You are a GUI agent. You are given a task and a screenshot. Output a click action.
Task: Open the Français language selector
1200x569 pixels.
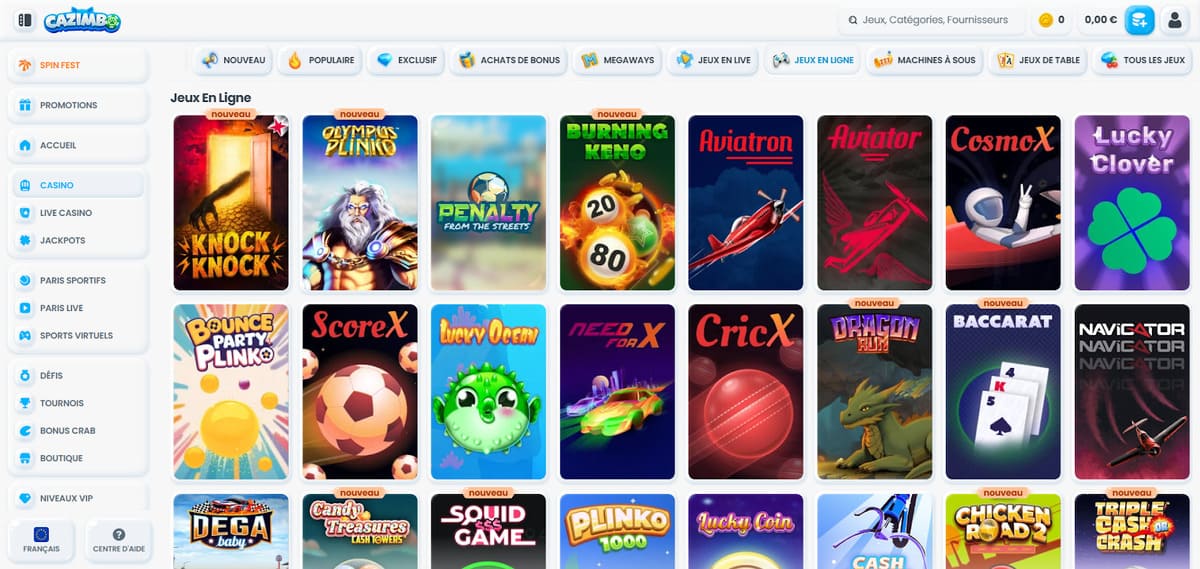42,540
